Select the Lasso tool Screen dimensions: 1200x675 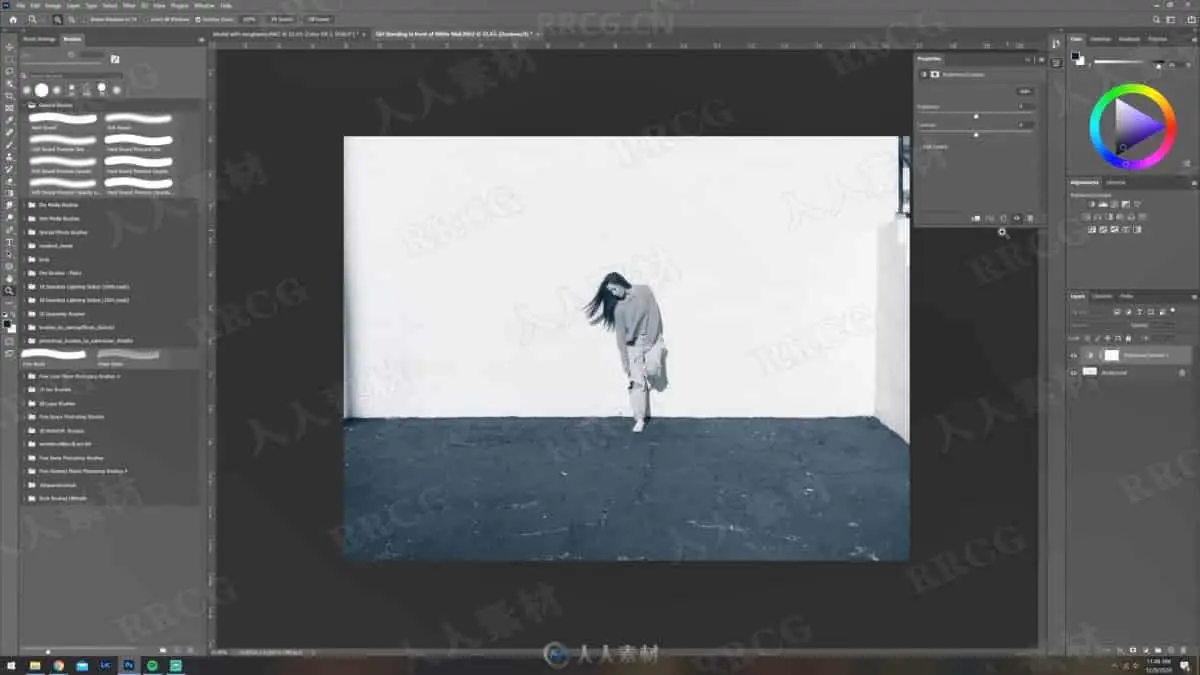(10, 72)
